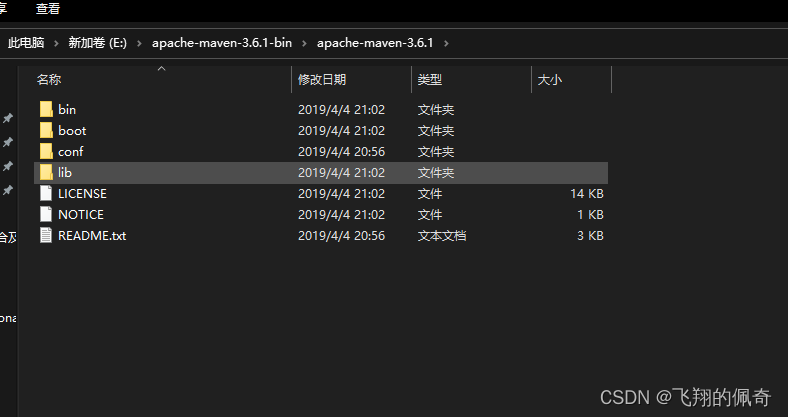The width and height of the screenshot is (788, 417).
Task: Click the modified date of README.txt
Action: point(341,236)
